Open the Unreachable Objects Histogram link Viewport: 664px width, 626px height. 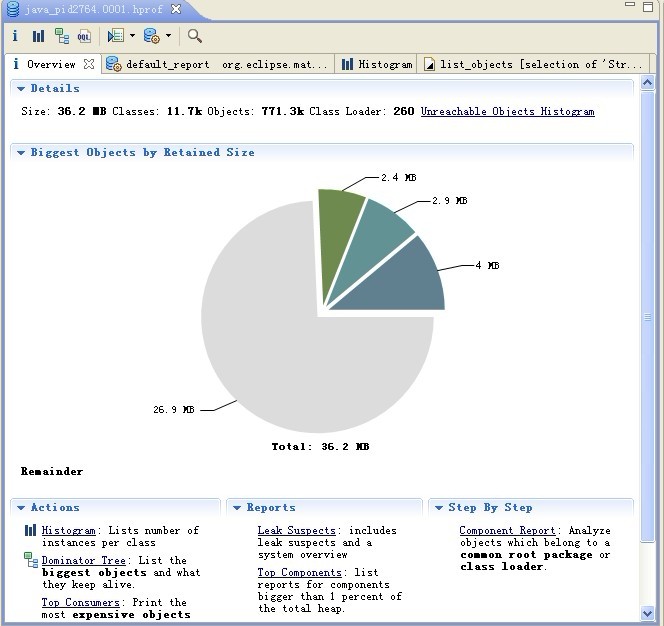(x=507, y=112)
